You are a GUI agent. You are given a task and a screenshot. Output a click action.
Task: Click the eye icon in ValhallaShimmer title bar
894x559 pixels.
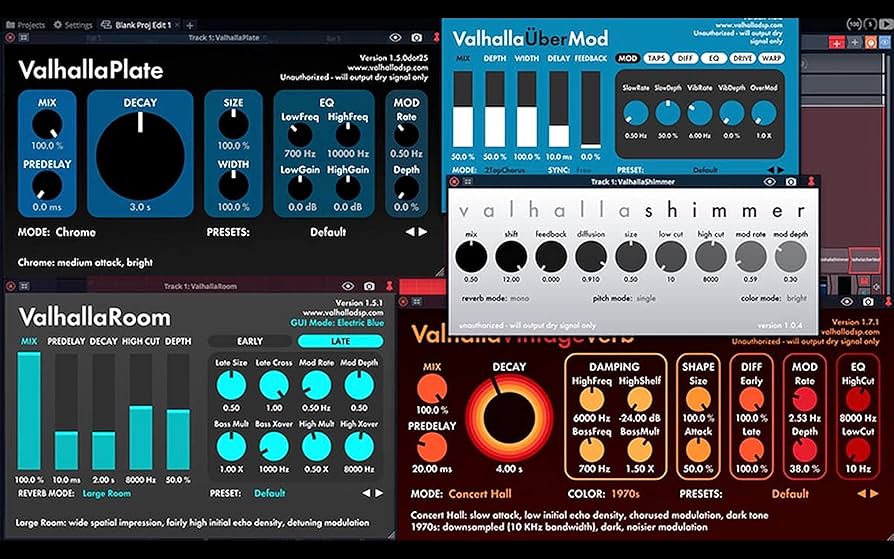tap(770, 181)
